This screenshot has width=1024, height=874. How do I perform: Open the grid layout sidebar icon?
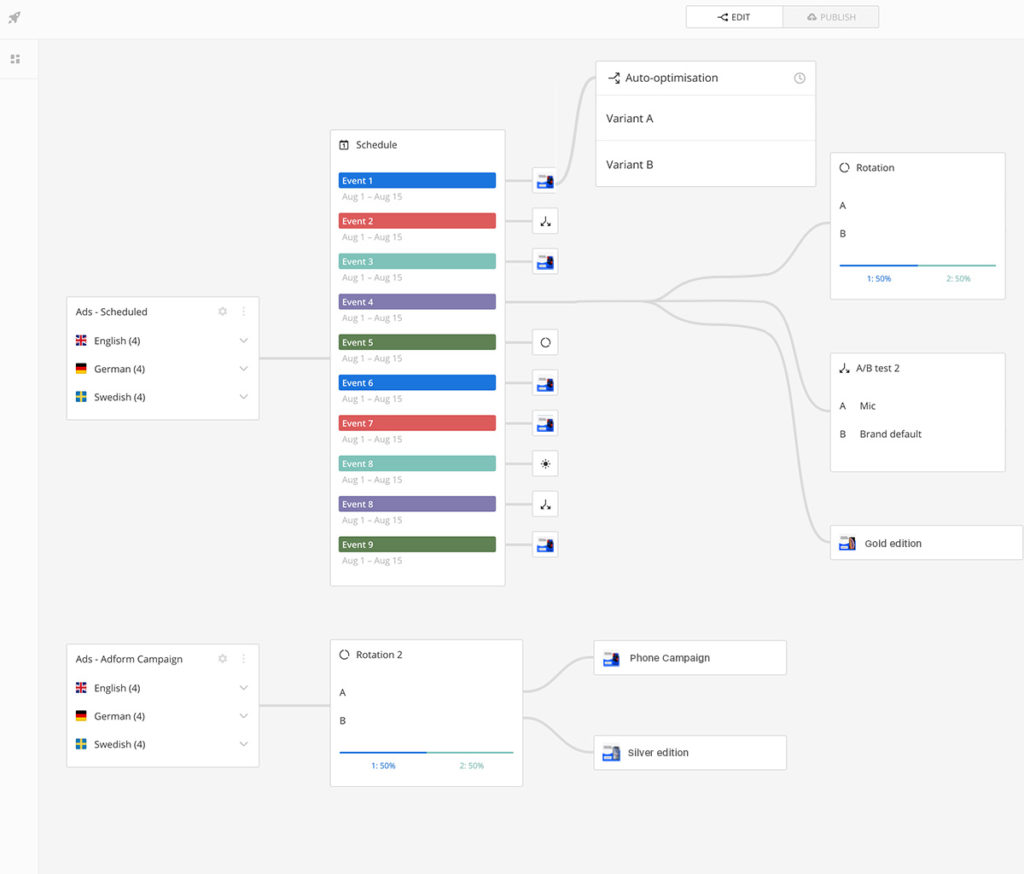point(15,59)
